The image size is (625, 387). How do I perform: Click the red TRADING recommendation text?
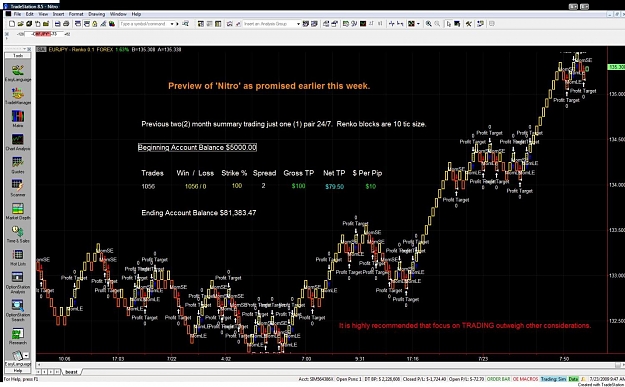[465, 326]
